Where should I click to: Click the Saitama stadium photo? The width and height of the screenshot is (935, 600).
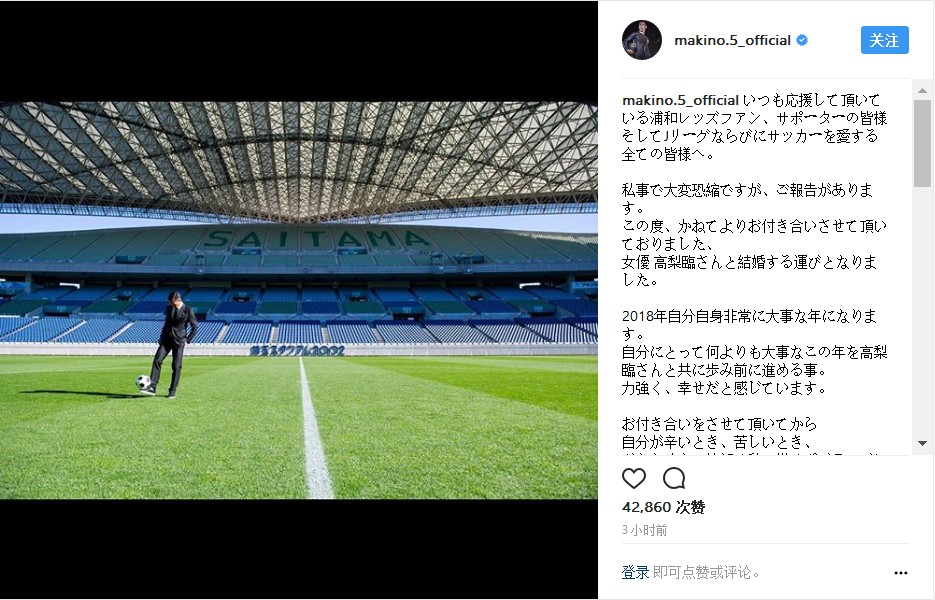(299, 300)
